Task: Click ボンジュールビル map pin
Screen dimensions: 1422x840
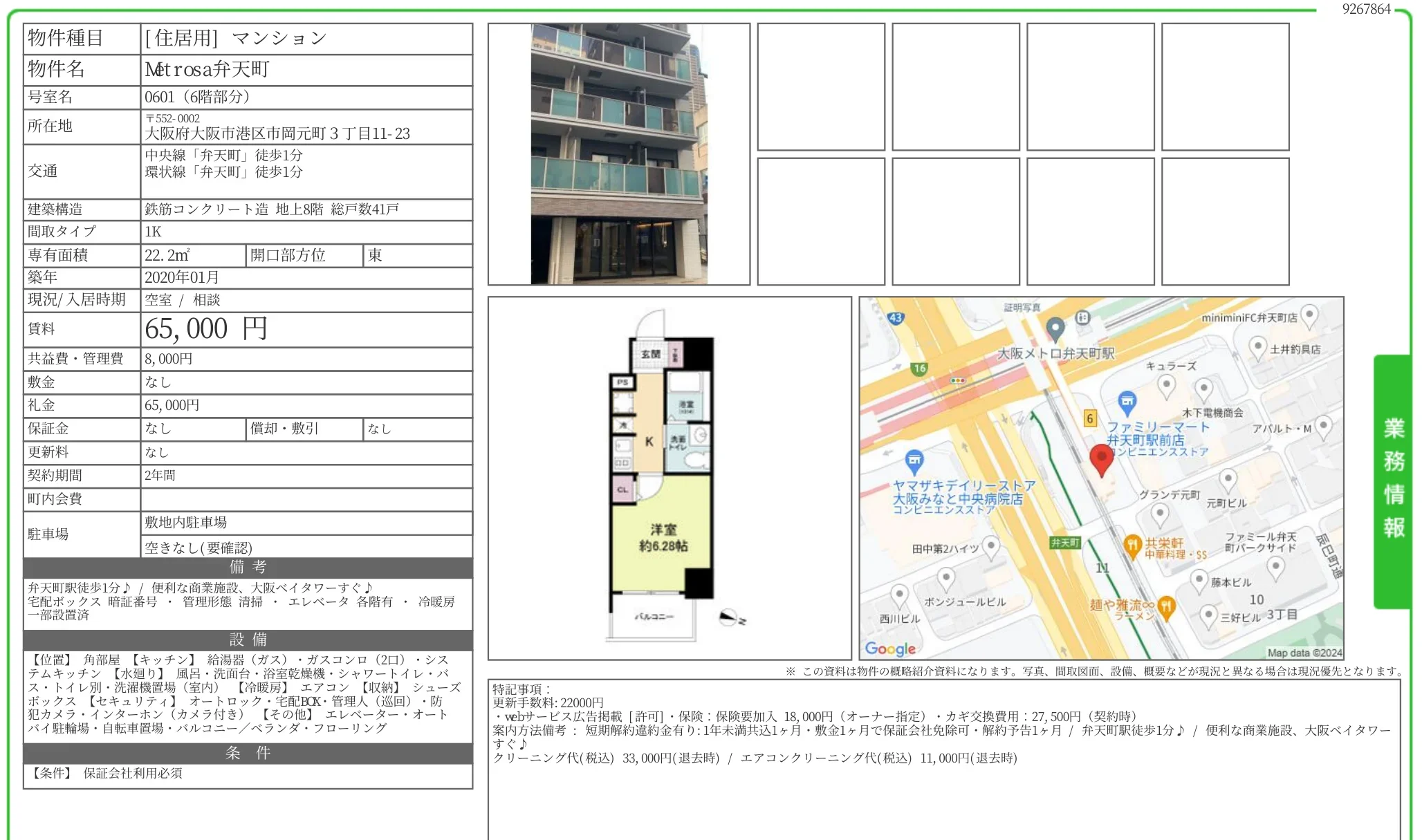Action: [x=946, y=579]
